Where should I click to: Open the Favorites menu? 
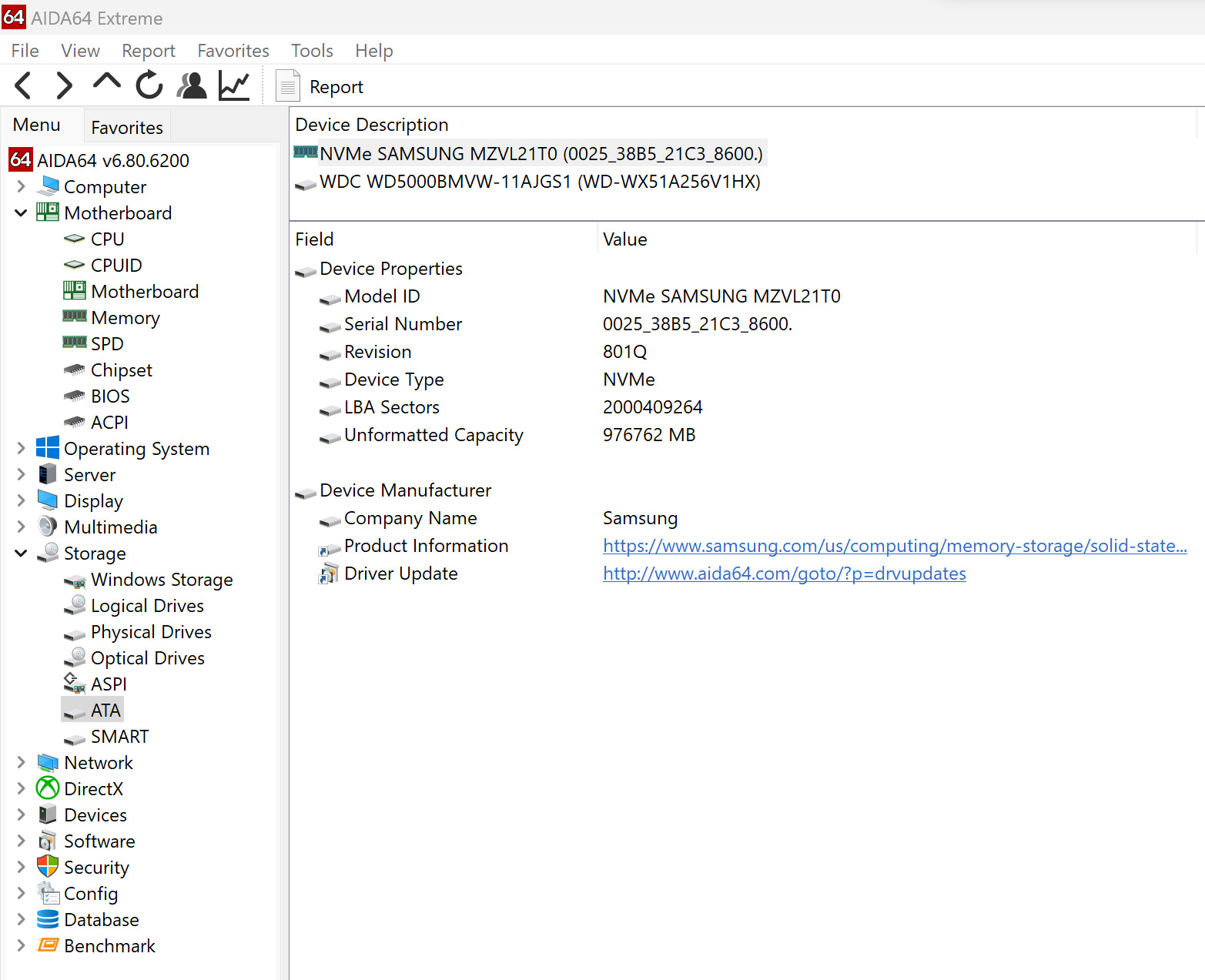pyautogui.click(x=233, y=51)
